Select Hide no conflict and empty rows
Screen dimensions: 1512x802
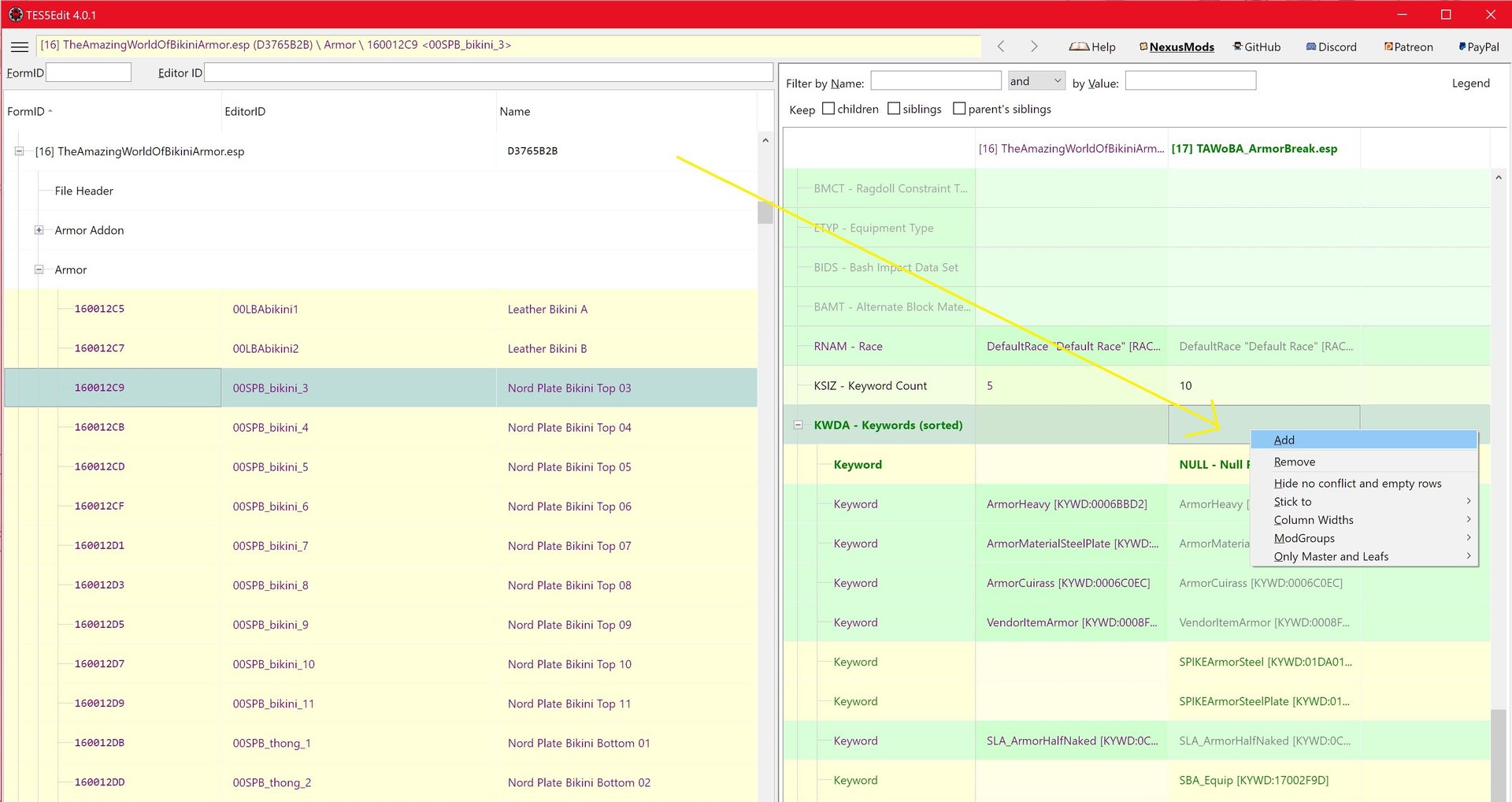coord(1363,483)
